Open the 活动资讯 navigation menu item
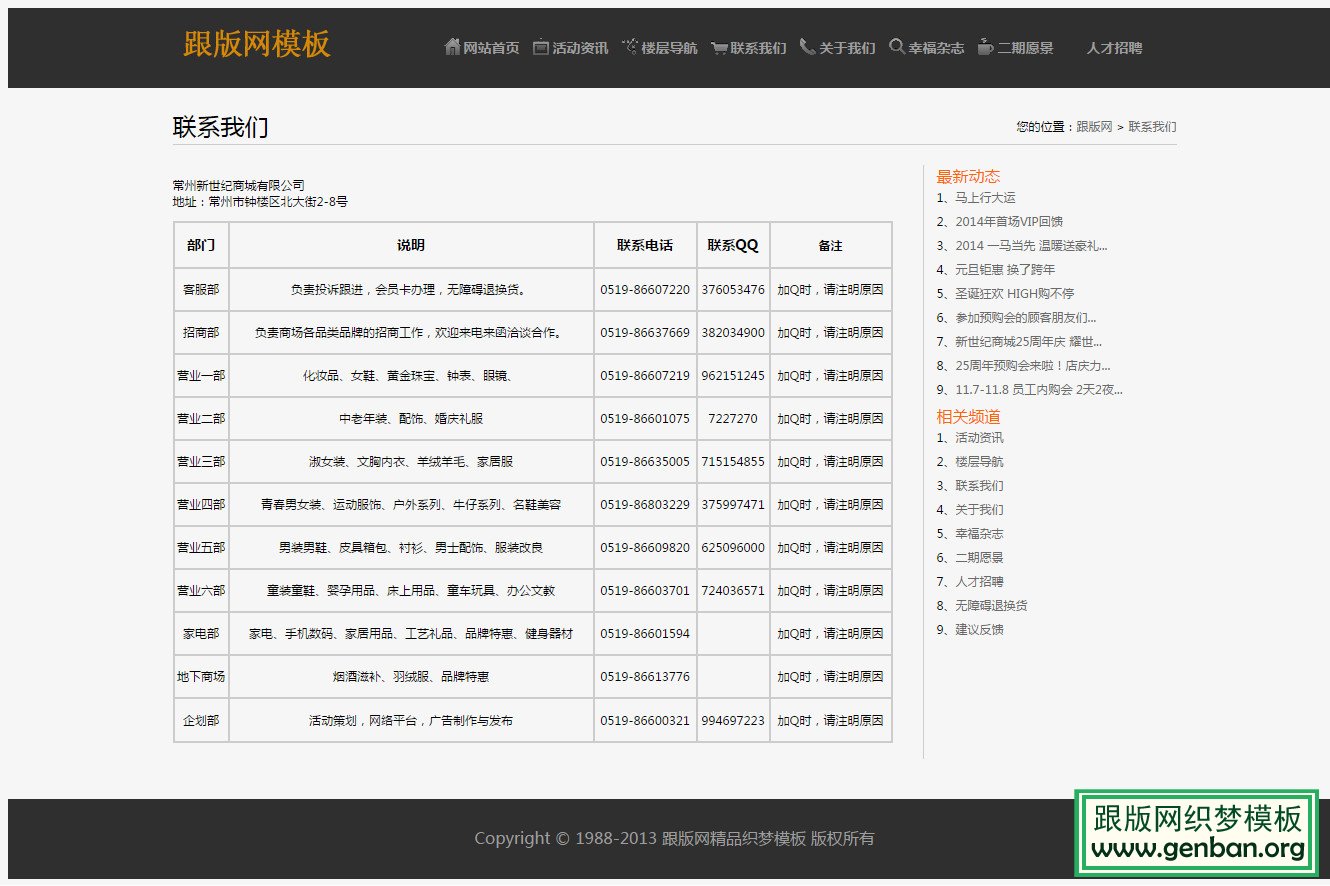 tap(579, 46)
